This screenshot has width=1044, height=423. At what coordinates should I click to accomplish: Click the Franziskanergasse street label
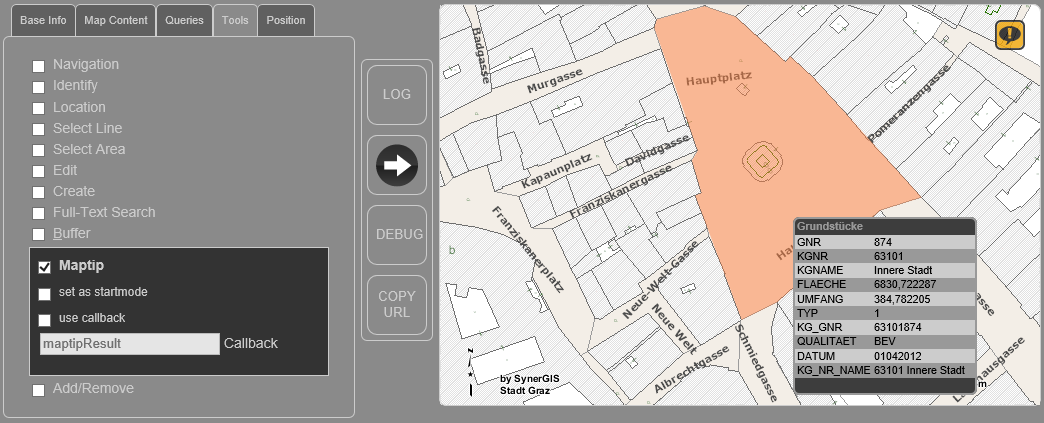[621, 192]
